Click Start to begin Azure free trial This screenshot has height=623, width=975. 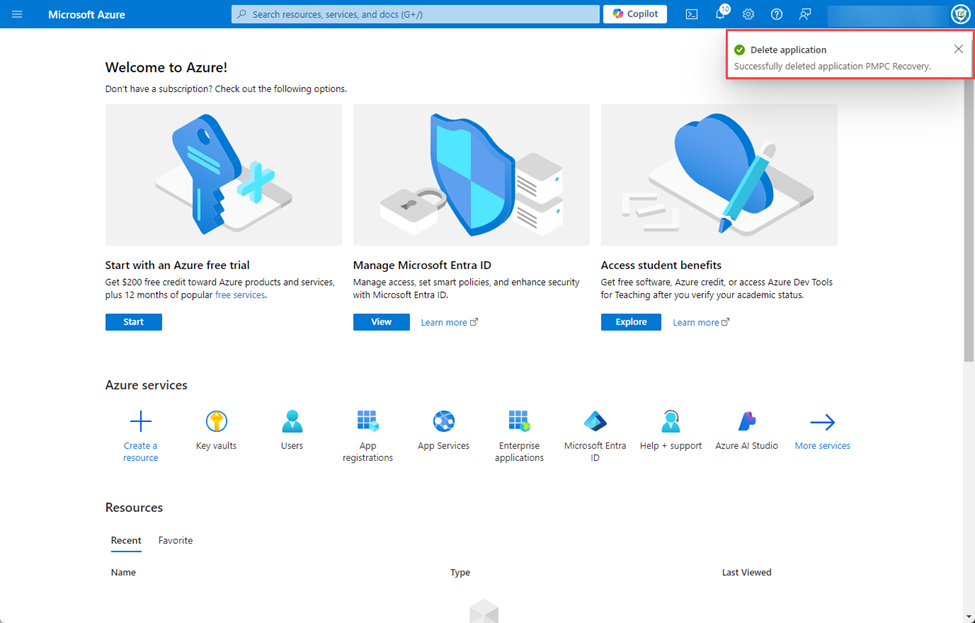[x=133, y=321]
